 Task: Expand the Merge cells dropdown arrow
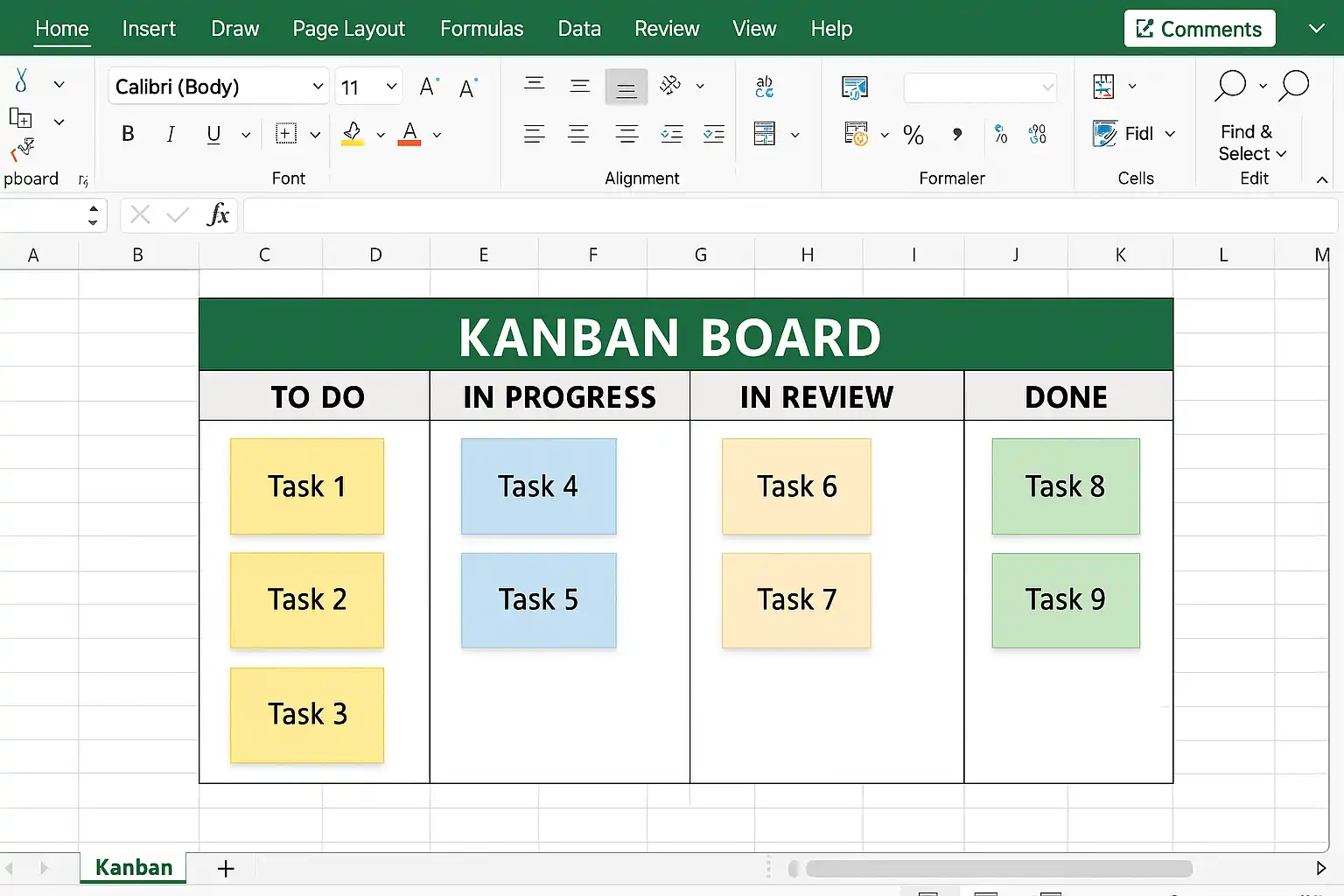794,135
